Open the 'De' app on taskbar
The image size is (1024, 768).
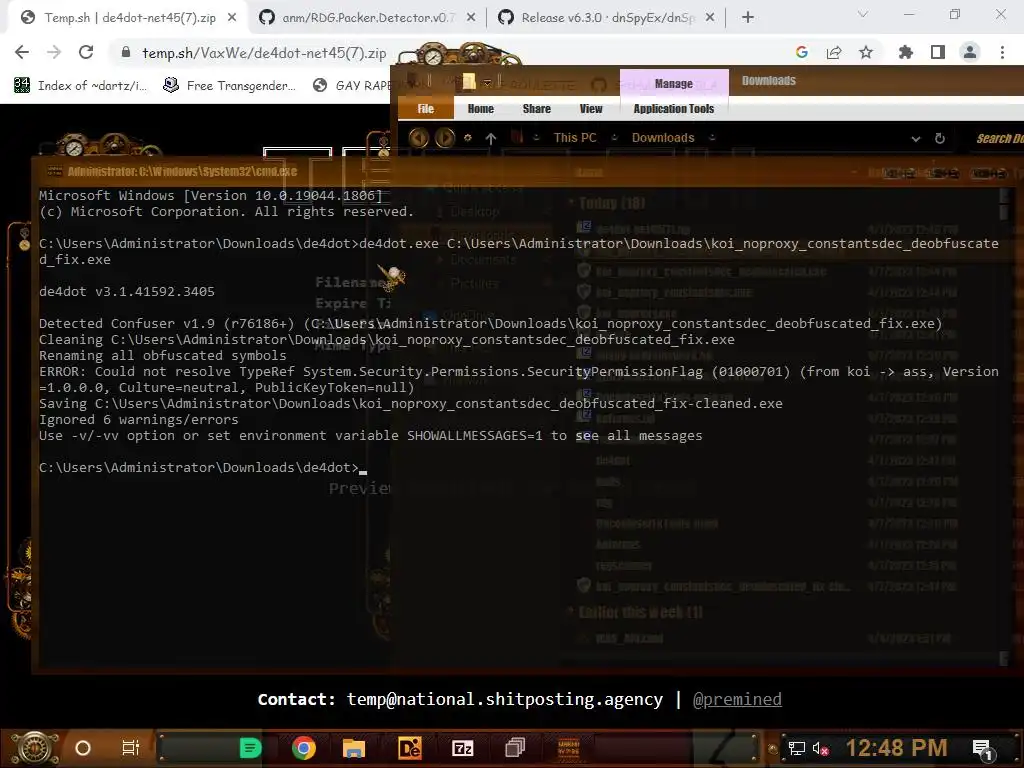click(409, 748)
